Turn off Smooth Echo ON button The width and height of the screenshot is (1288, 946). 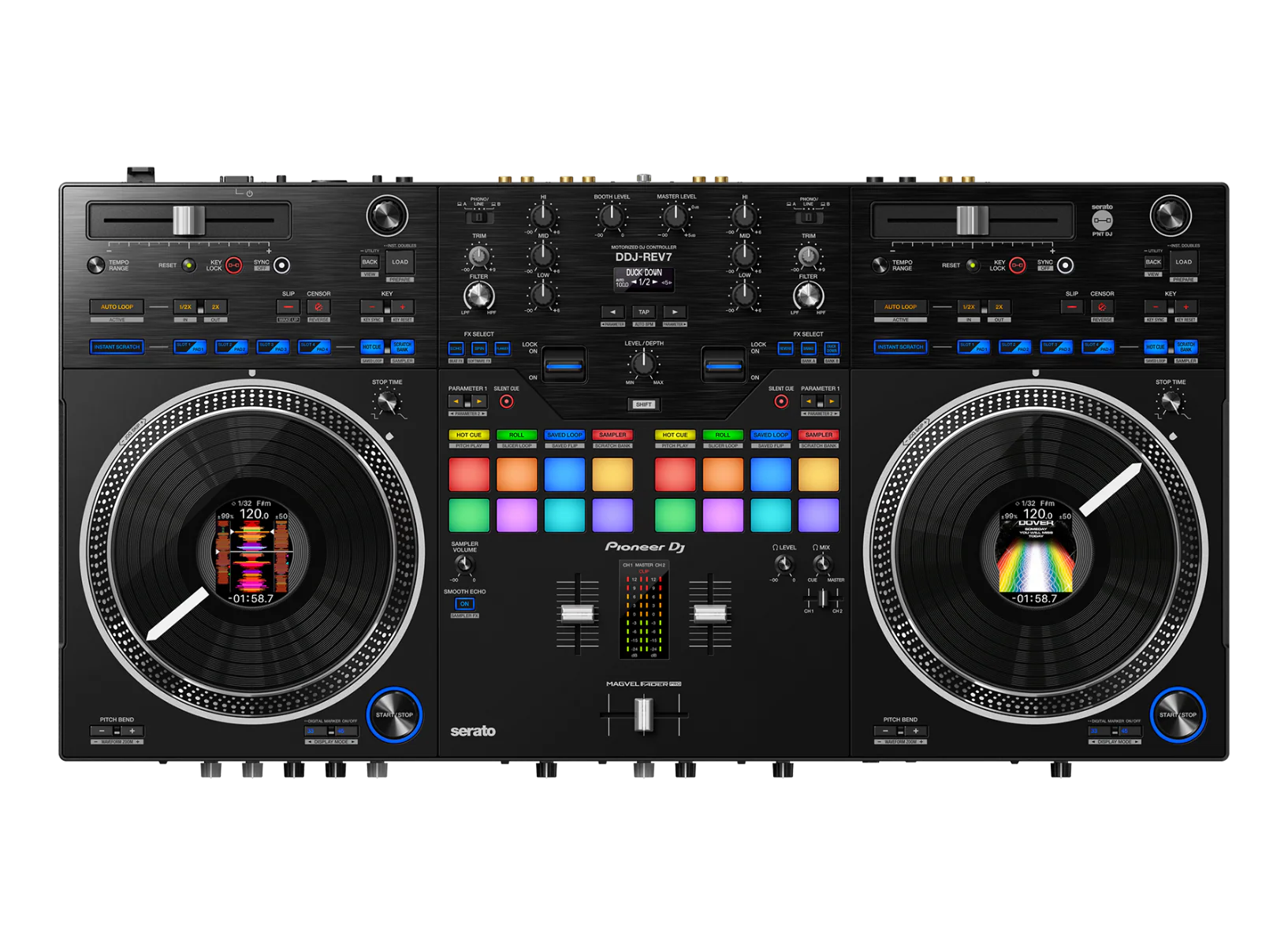coord(464,604)
